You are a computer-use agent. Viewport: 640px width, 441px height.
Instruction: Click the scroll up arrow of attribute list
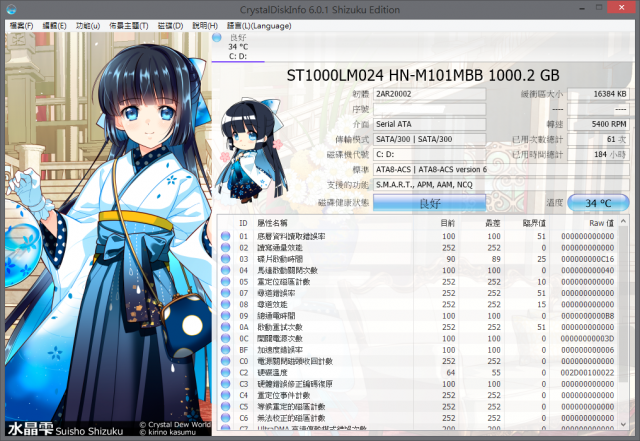[623, 222]
